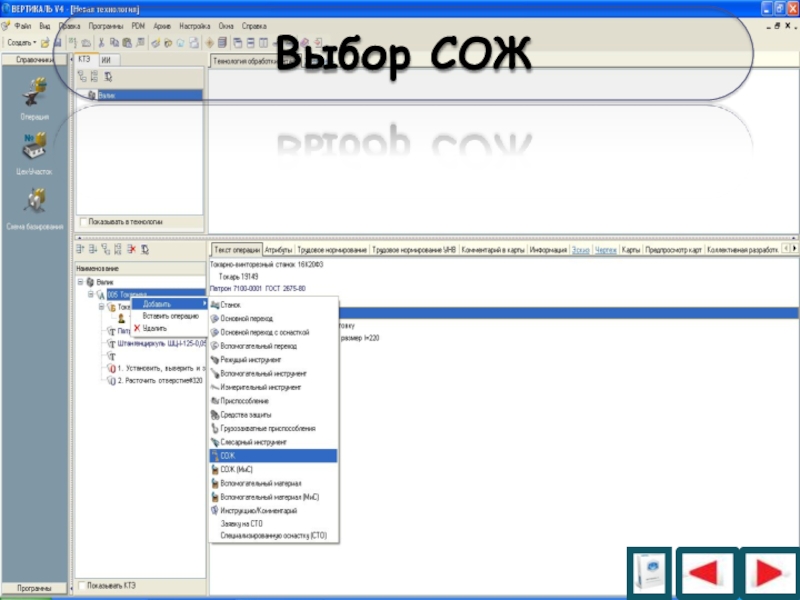800x600 pixels.
Task: Click the scissors Cut icon in toolbar
Action: click(100, 43)
